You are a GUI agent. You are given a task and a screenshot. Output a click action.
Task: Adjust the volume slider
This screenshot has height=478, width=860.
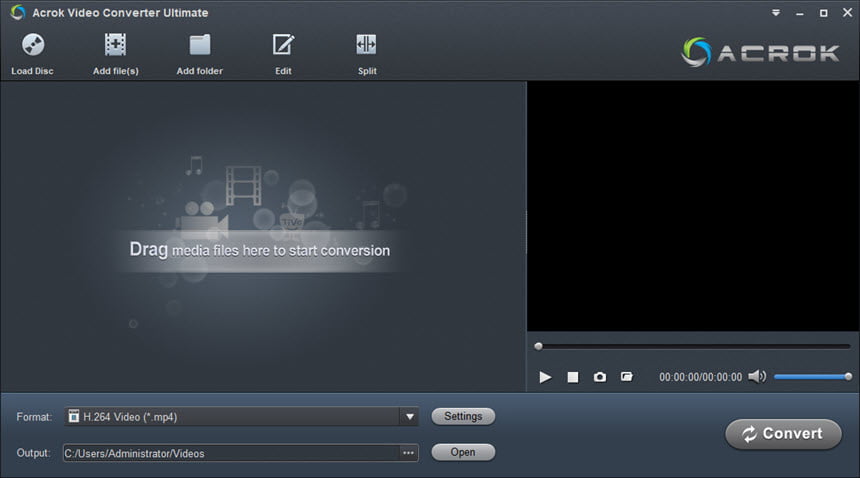tap(812, 377)
